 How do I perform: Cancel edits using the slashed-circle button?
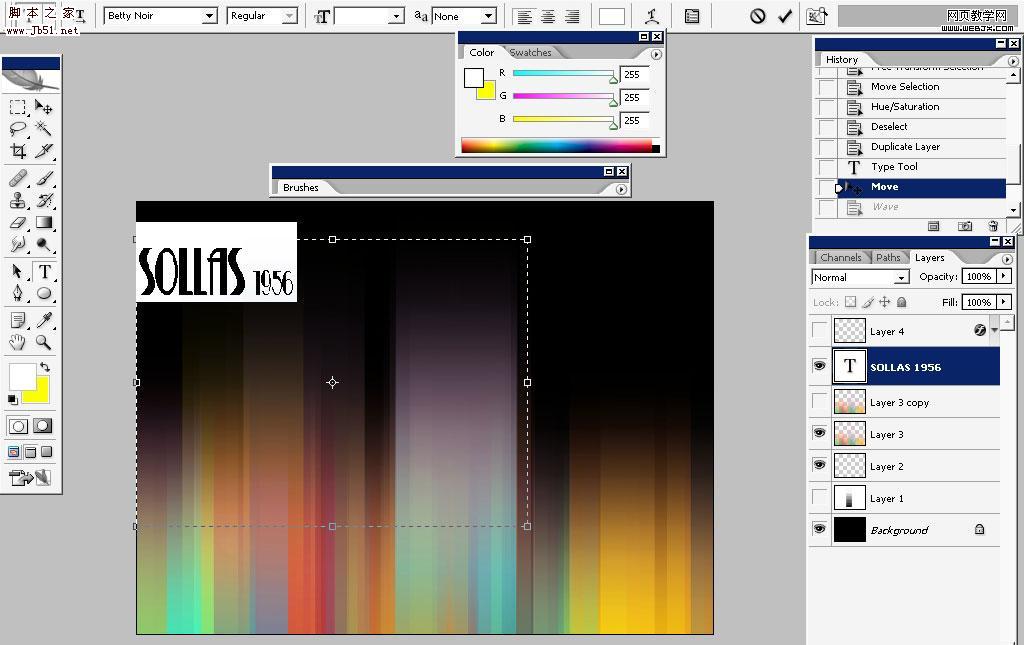[756, 15]
